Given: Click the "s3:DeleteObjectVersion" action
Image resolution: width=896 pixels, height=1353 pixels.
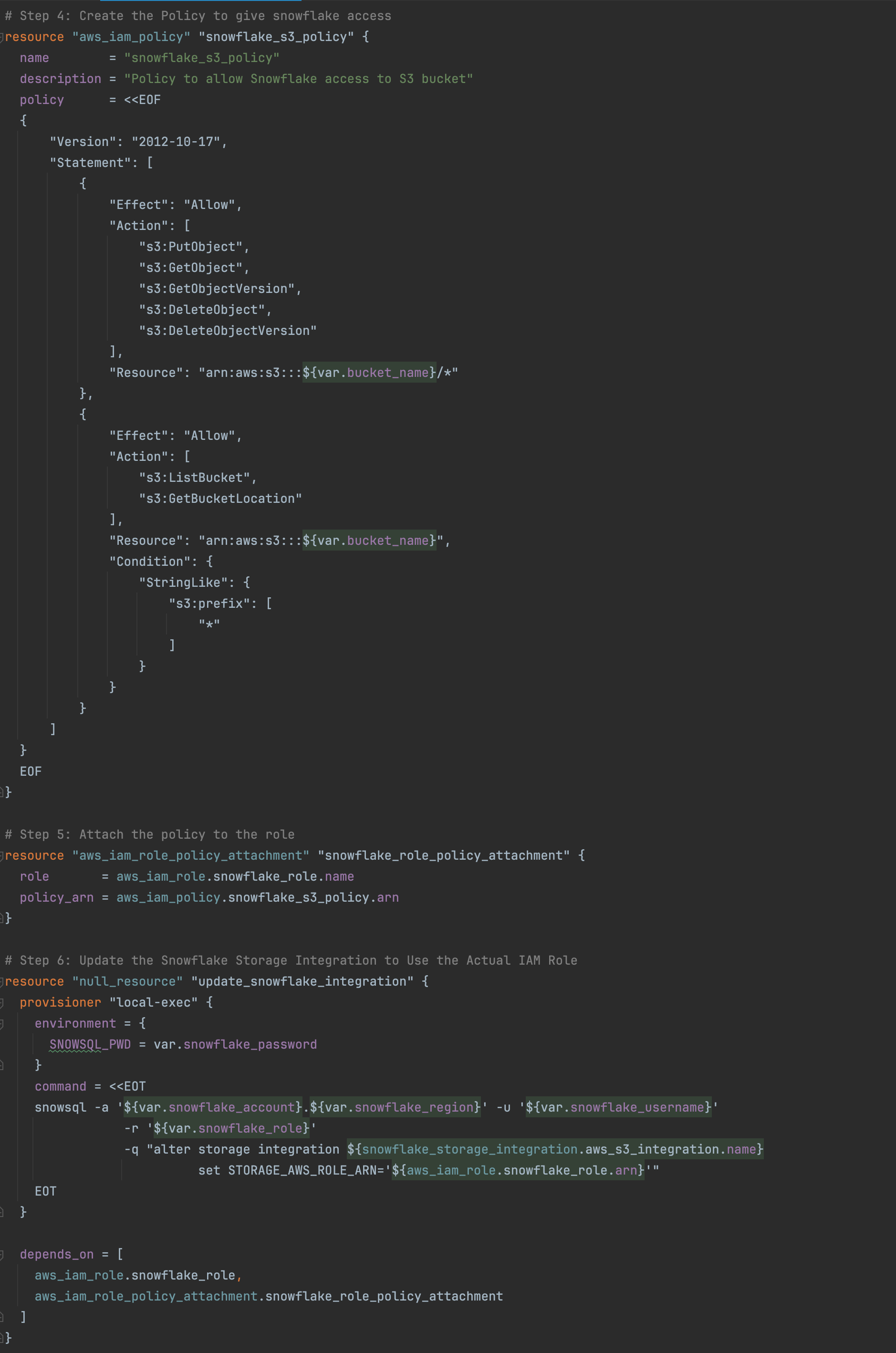Looking at the screenshot, I should 228,331.
